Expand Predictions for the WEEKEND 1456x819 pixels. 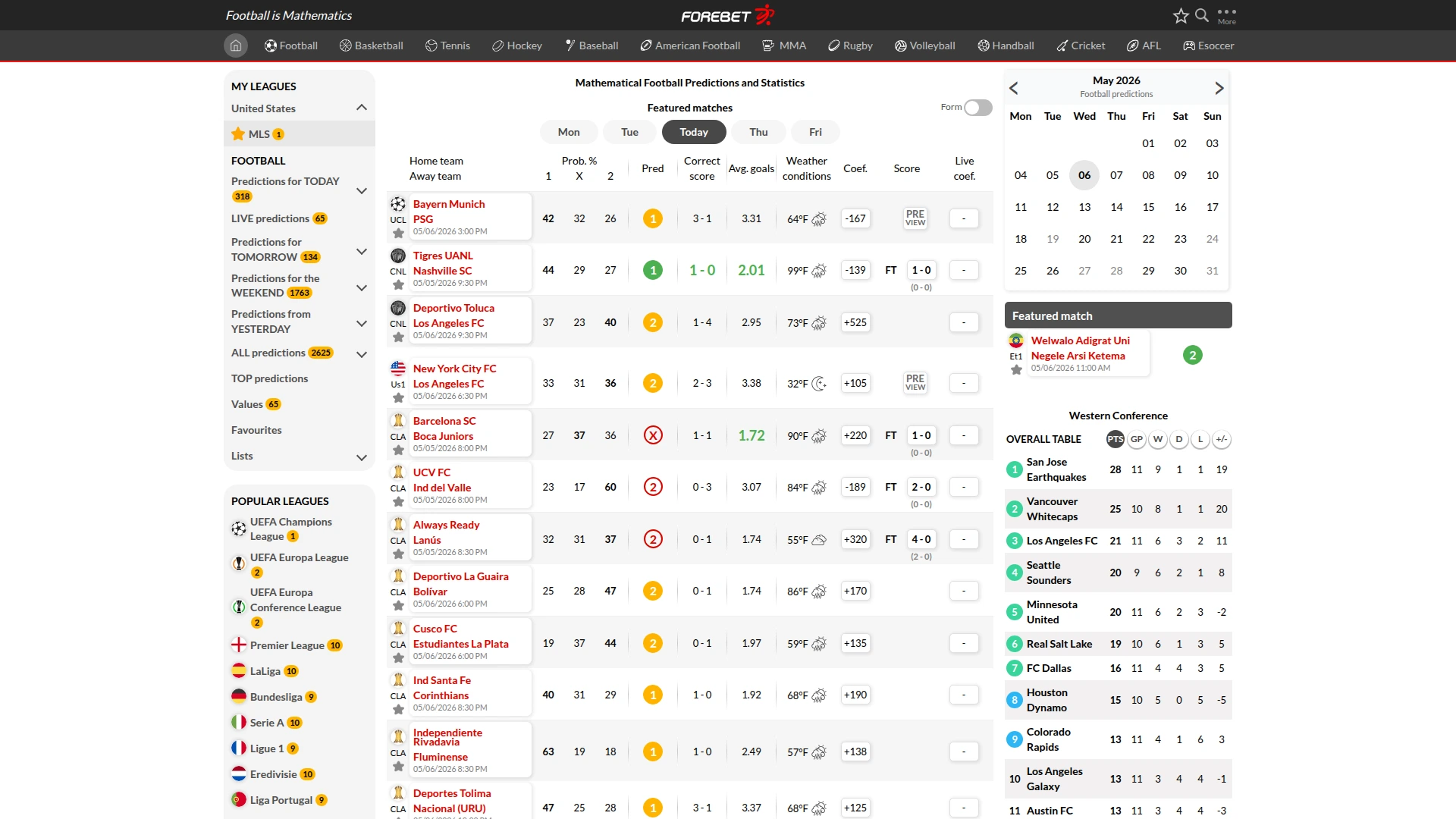pos(362,287)
